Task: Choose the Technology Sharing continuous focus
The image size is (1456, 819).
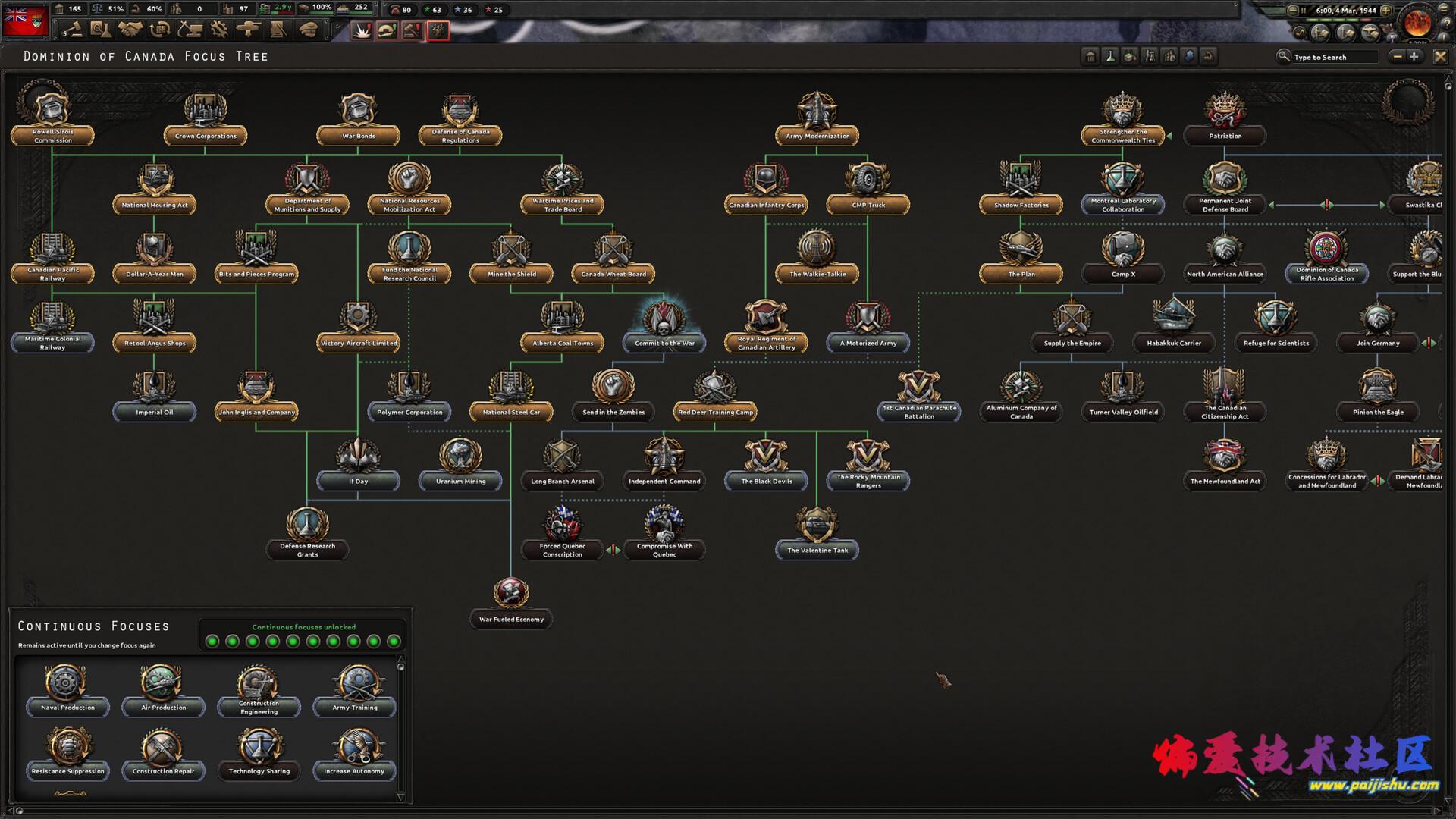Action: pyautogui.click(x=259, y=755)
